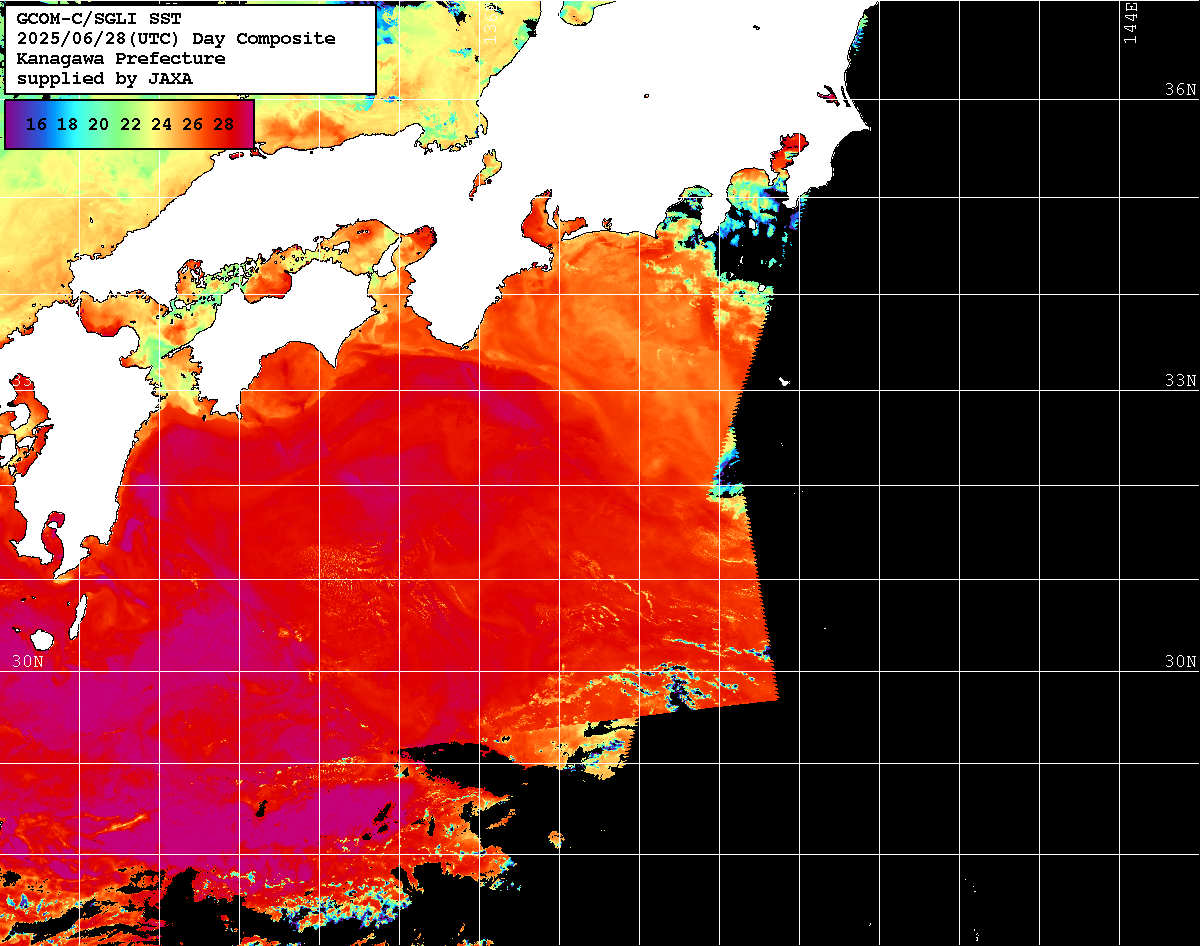Click the "supplied by JAXA" credit line

(x=105, y=79)
